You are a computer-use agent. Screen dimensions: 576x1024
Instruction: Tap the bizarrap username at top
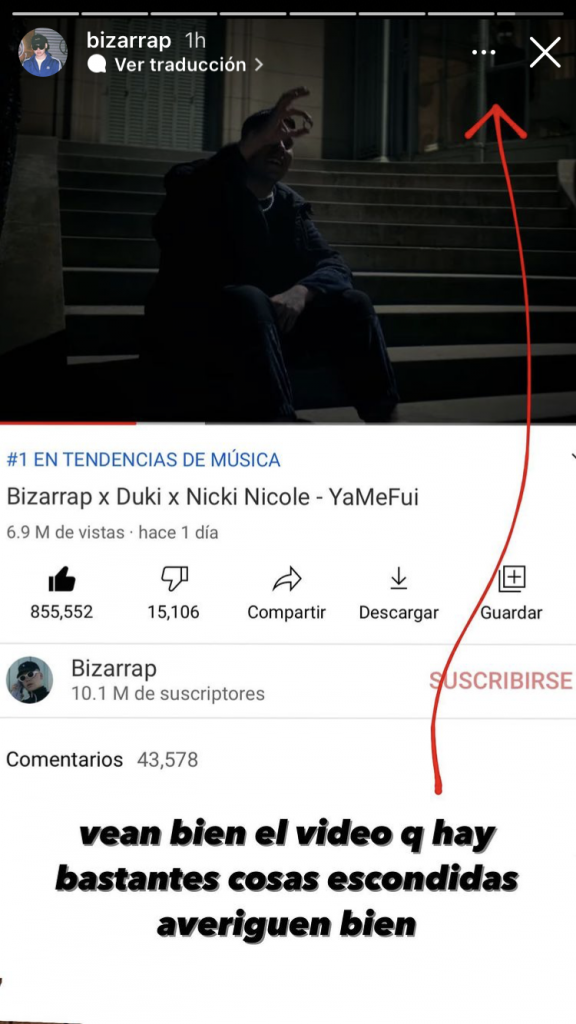(129, 40)
